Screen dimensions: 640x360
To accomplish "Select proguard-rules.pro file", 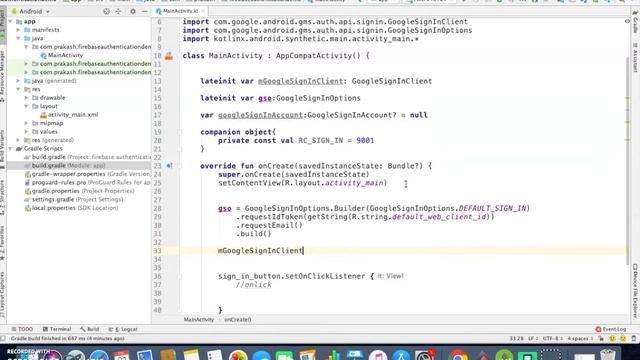I will [x=88, y=183].
